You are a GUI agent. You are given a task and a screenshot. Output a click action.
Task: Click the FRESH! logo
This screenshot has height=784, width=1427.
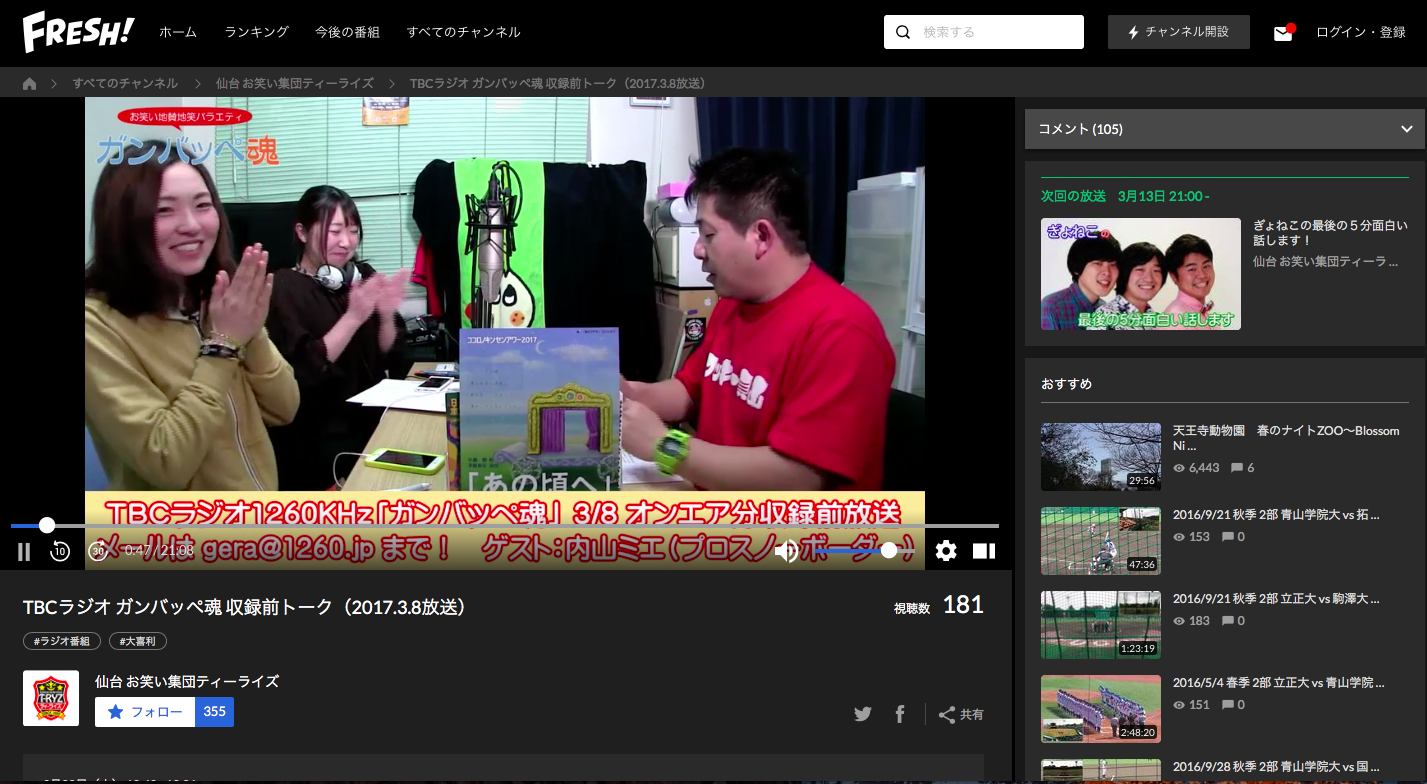pos(79,32)
